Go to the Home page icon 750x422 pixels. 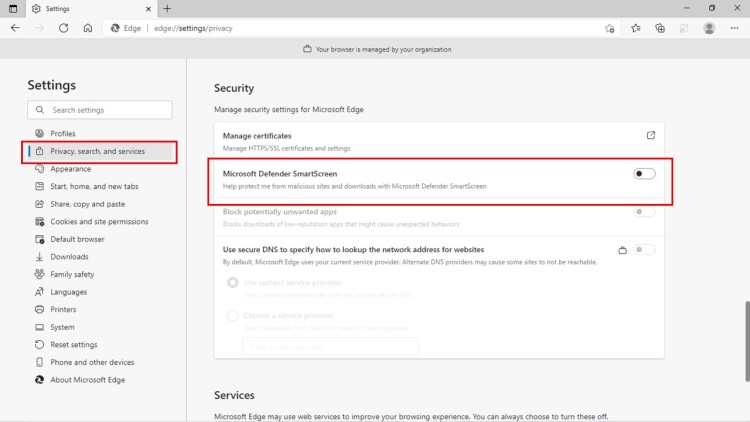click(88, 28)
